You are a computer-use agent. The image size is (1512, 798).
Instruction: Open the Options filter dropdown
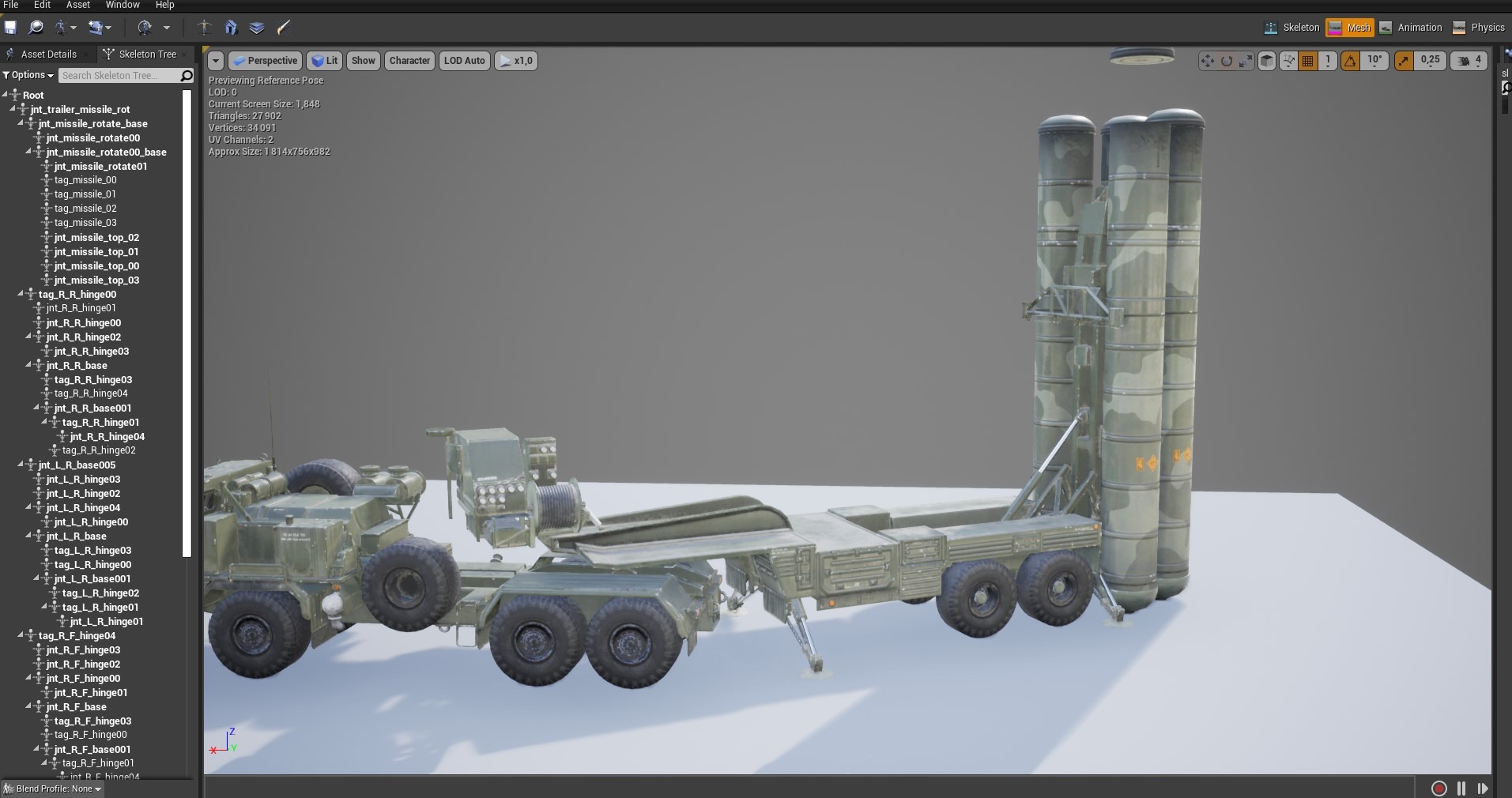[28, 75]
